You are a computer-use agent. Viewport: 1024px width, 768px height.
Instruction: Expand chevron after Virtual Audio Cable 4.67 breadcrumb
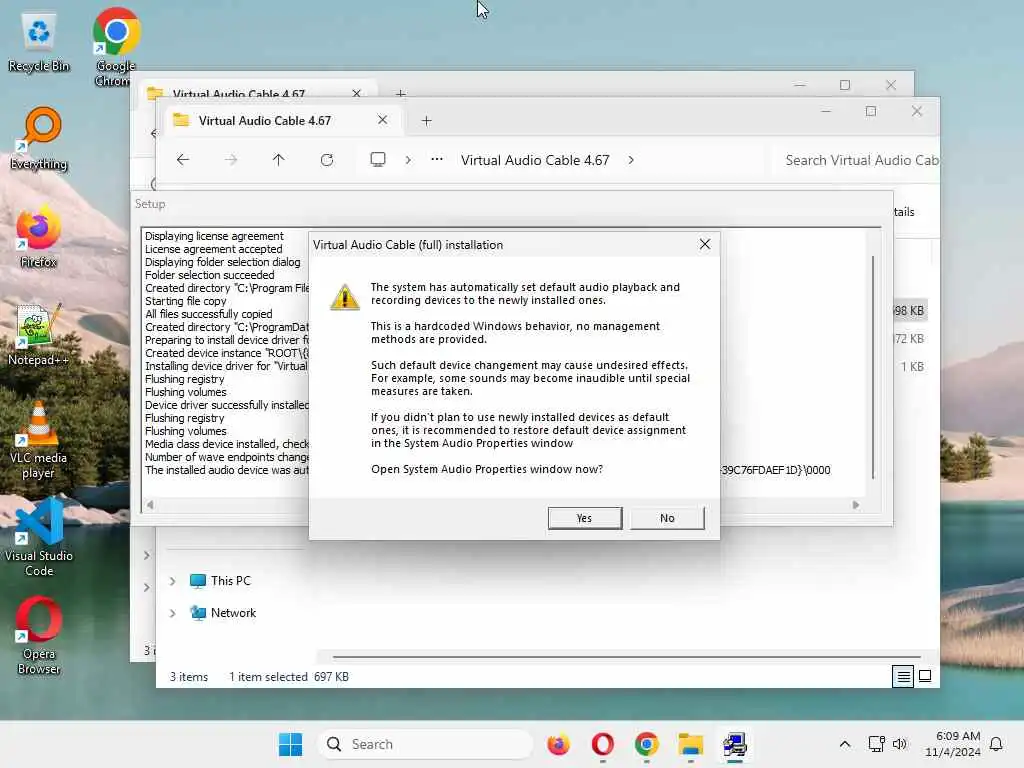[631, 160]
